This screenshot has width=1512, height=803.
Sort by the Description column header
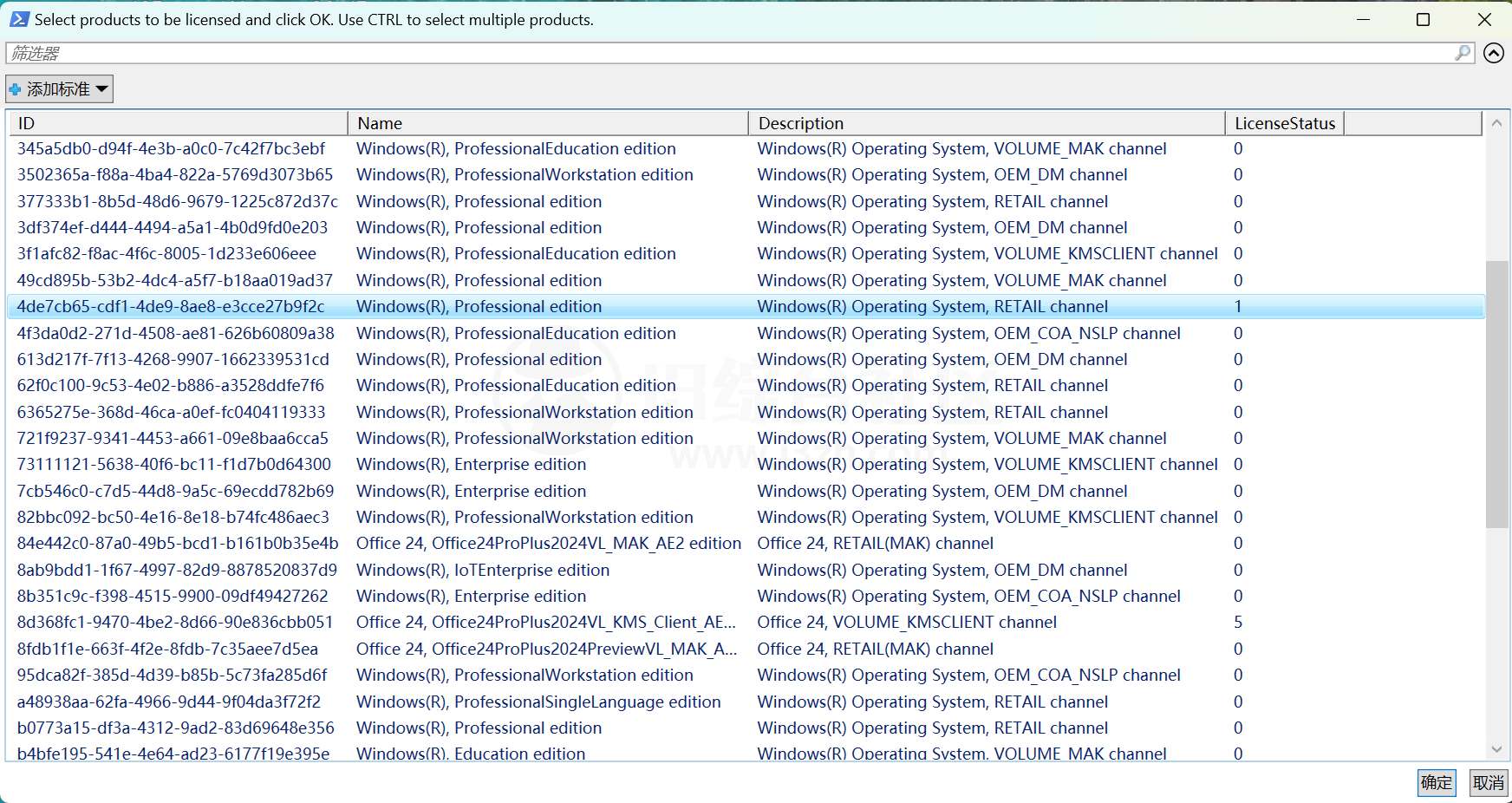pos(986,123)
